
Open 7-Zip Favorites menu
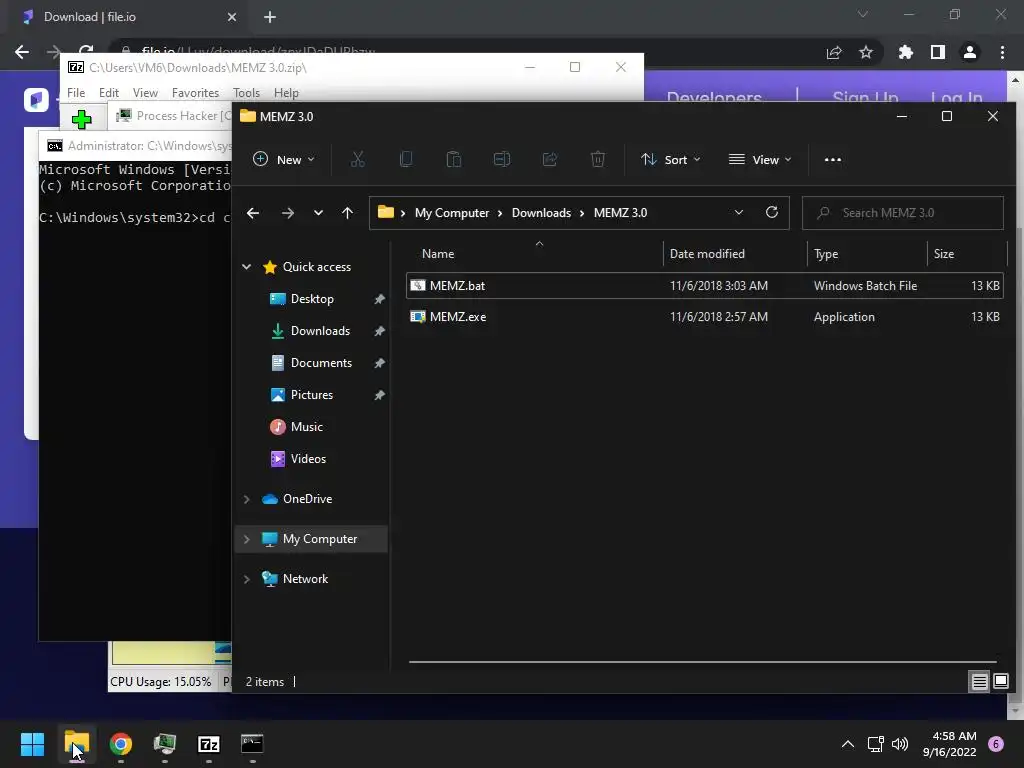[x=195, y=93]
